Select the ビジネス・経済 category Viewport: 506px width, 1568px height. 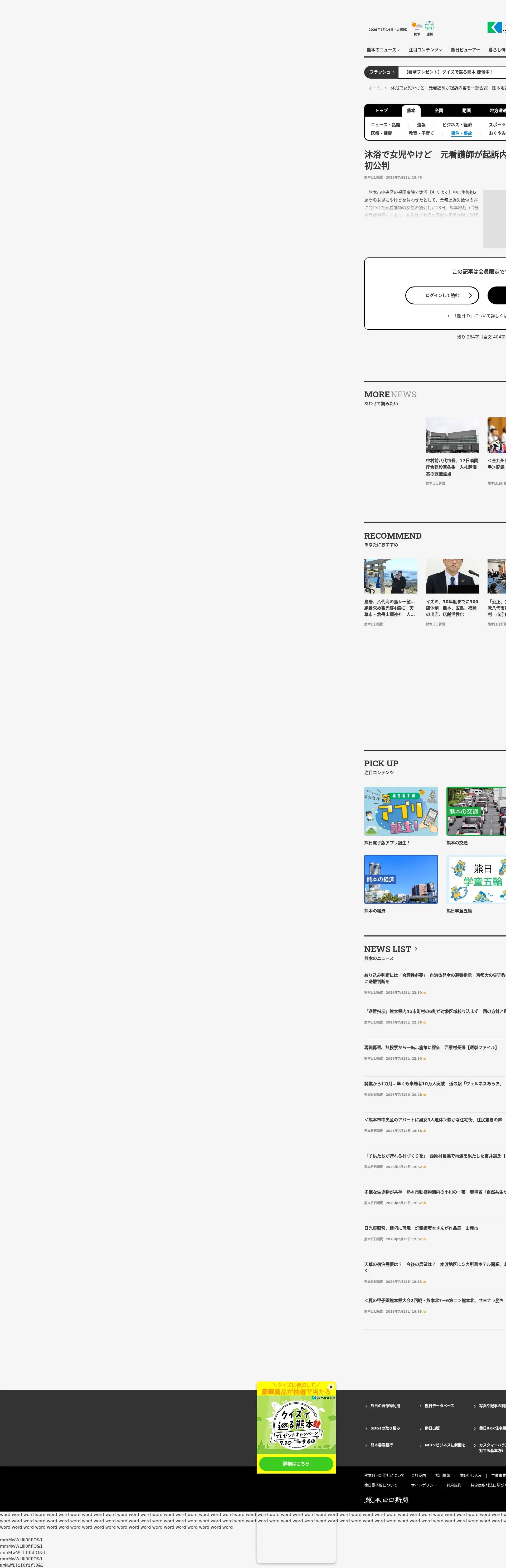coord(457,125)
